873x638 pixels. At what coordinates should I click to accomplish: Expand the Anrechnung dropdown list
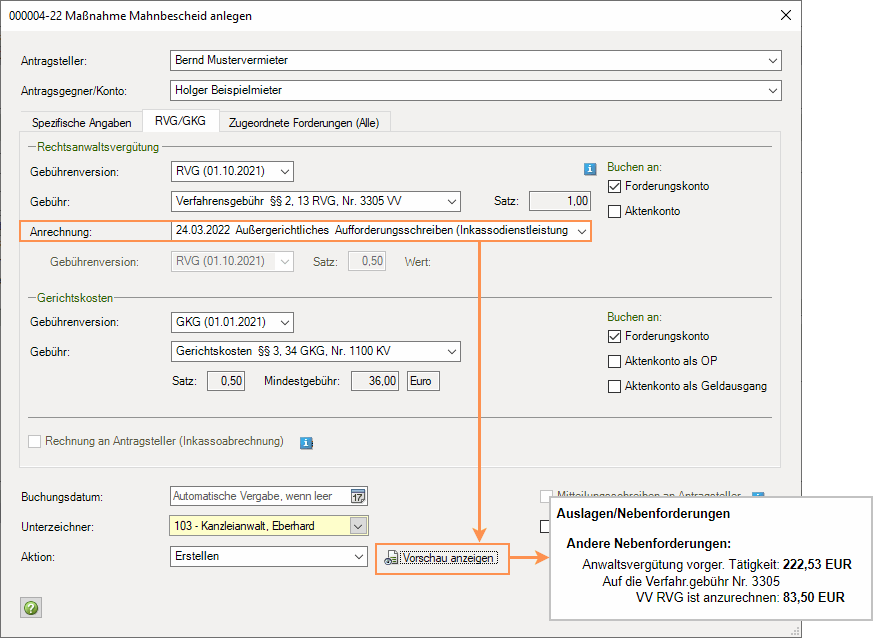coord(582,231)
